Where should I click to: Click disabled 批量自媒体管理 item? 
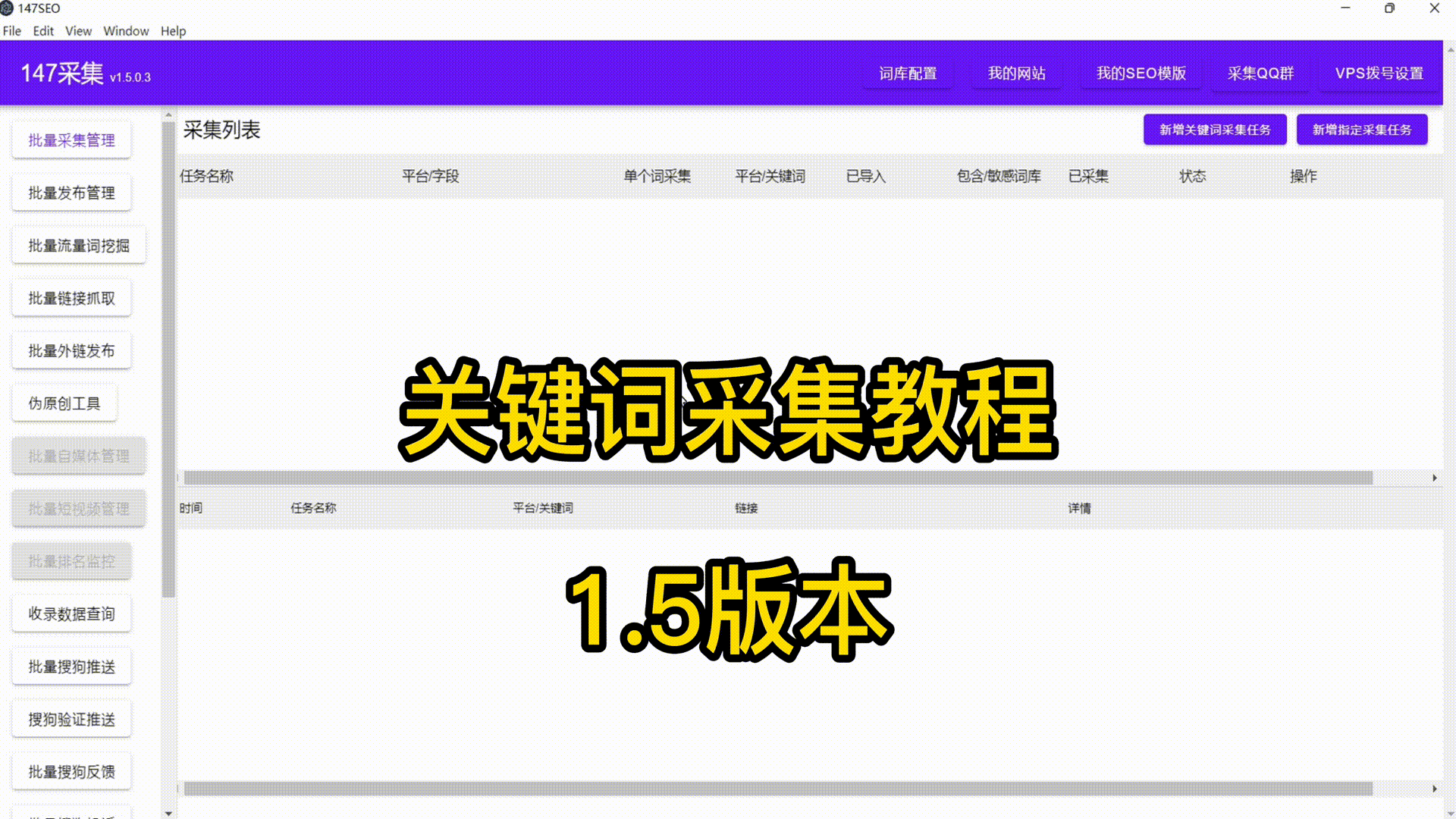(x=79, y=456)
